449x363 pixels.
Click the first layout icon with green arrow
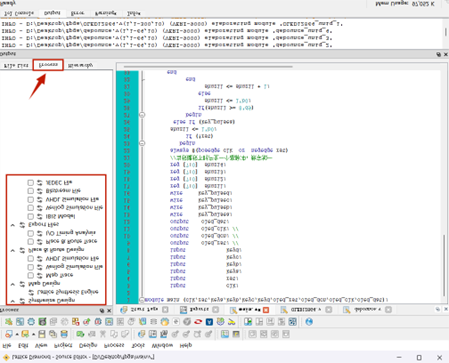(248, 322)
